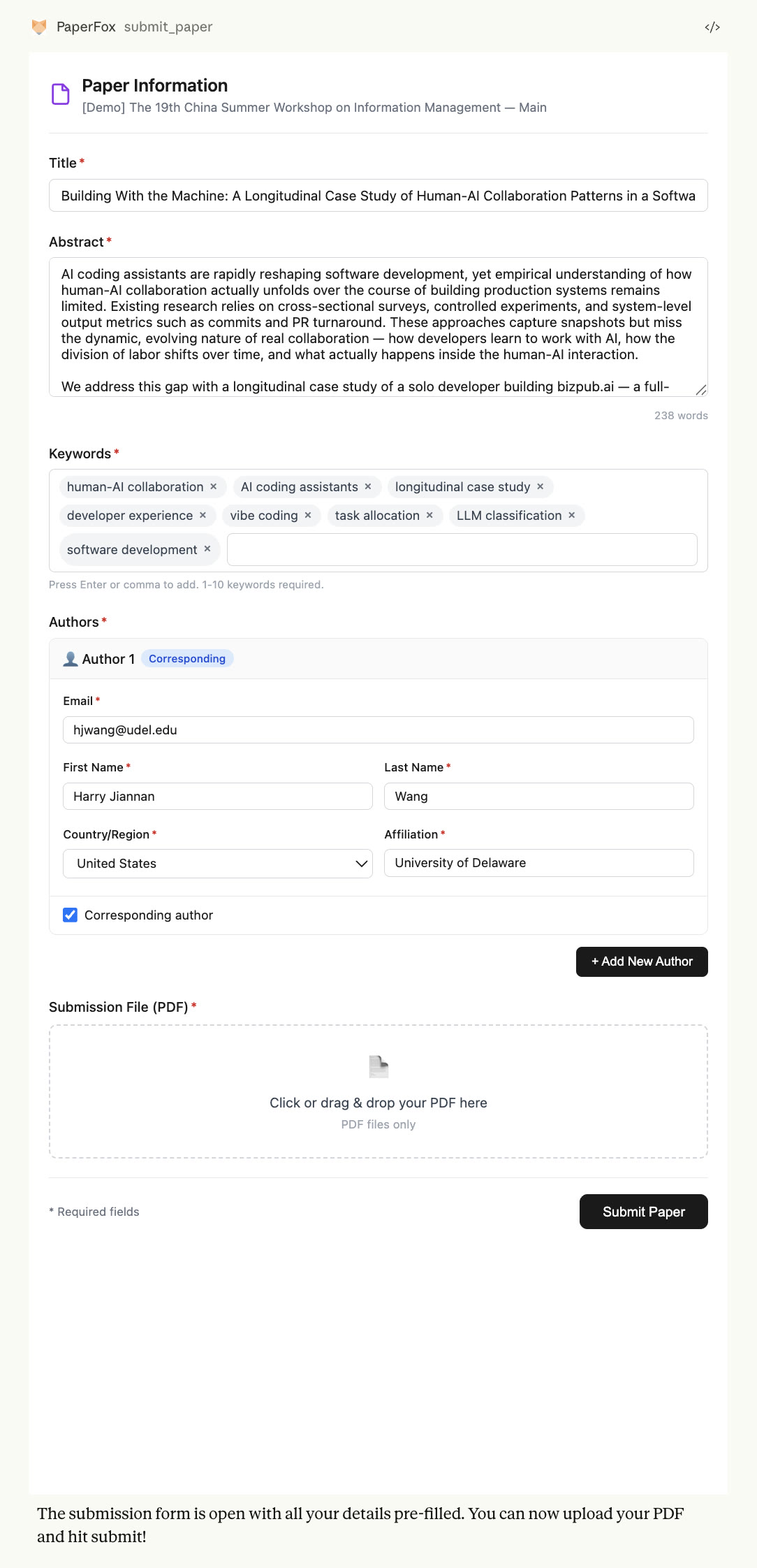The width and height of the screenshot is (757, 1568).
Task: Delete the "LLM classification" keyword tag
Action: (x=572, y=515)
